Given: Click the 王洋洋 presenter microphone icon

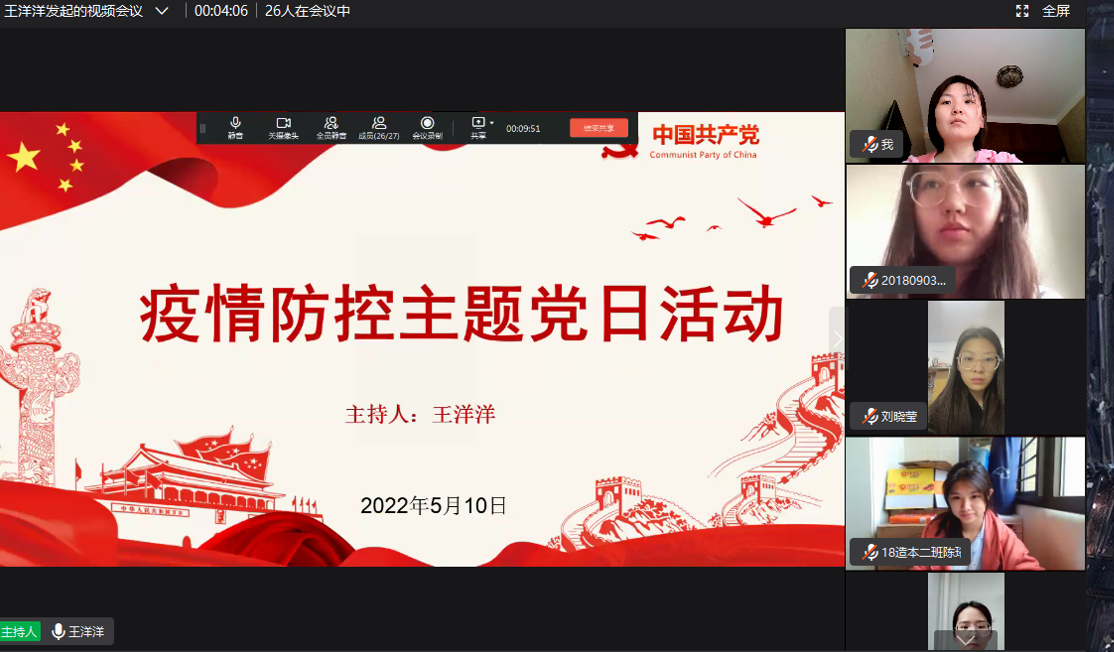Looking at the screenshot, I should [x=58, y=631].
